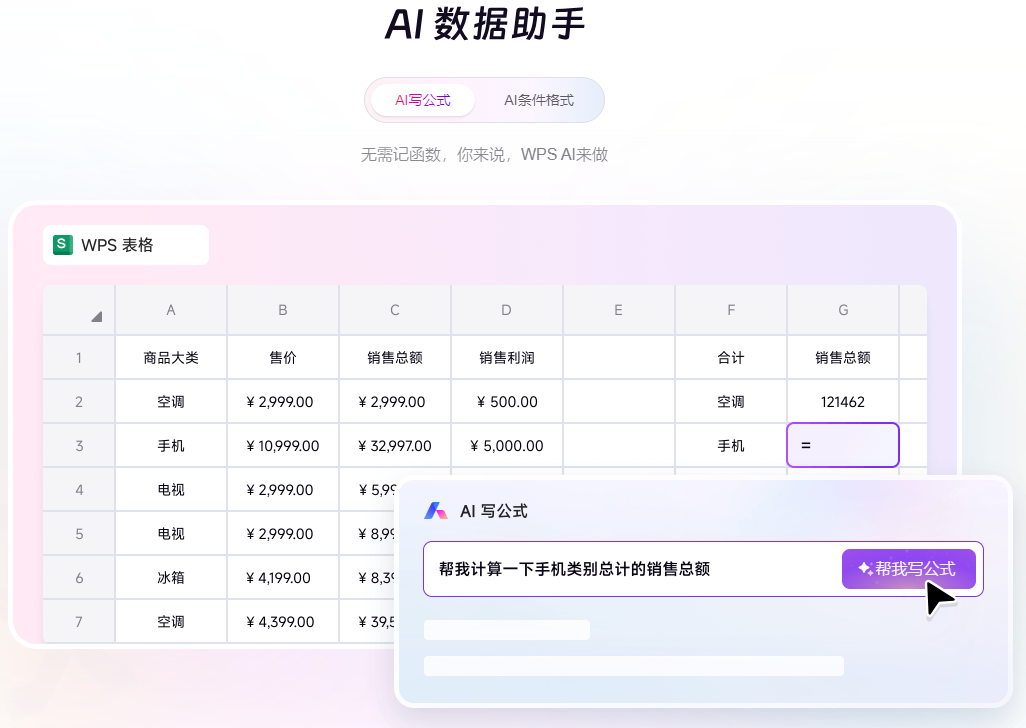This screenshot has height=728, width=1026.
Task: Click the 商品大类 header cell
Action: coord(171,358)
